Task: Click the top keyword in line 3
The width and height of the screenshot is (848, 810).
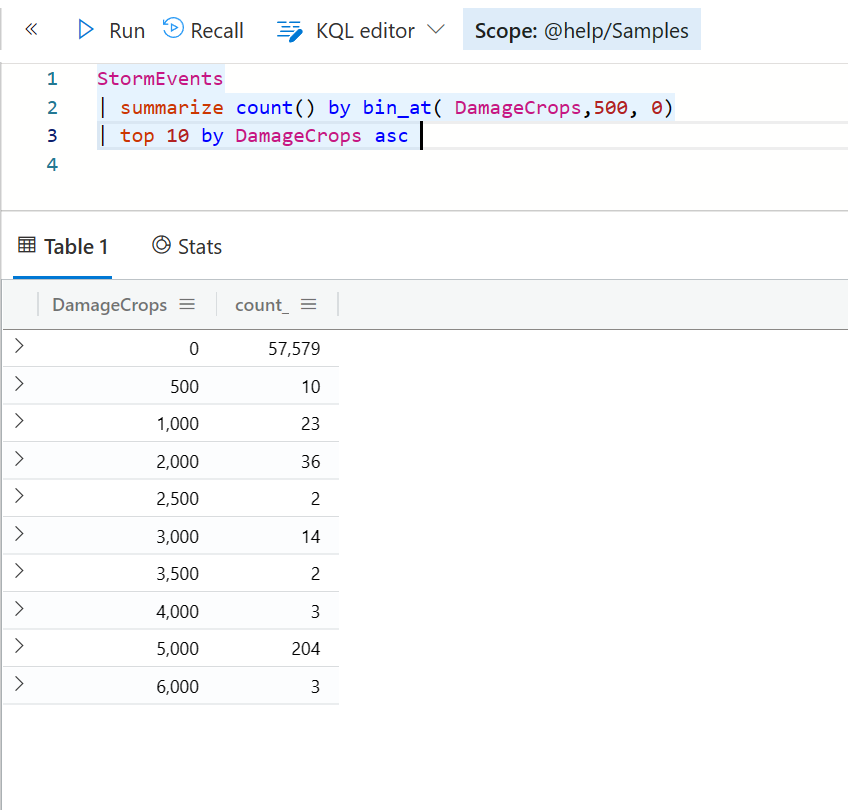Action: pos(137,136)
